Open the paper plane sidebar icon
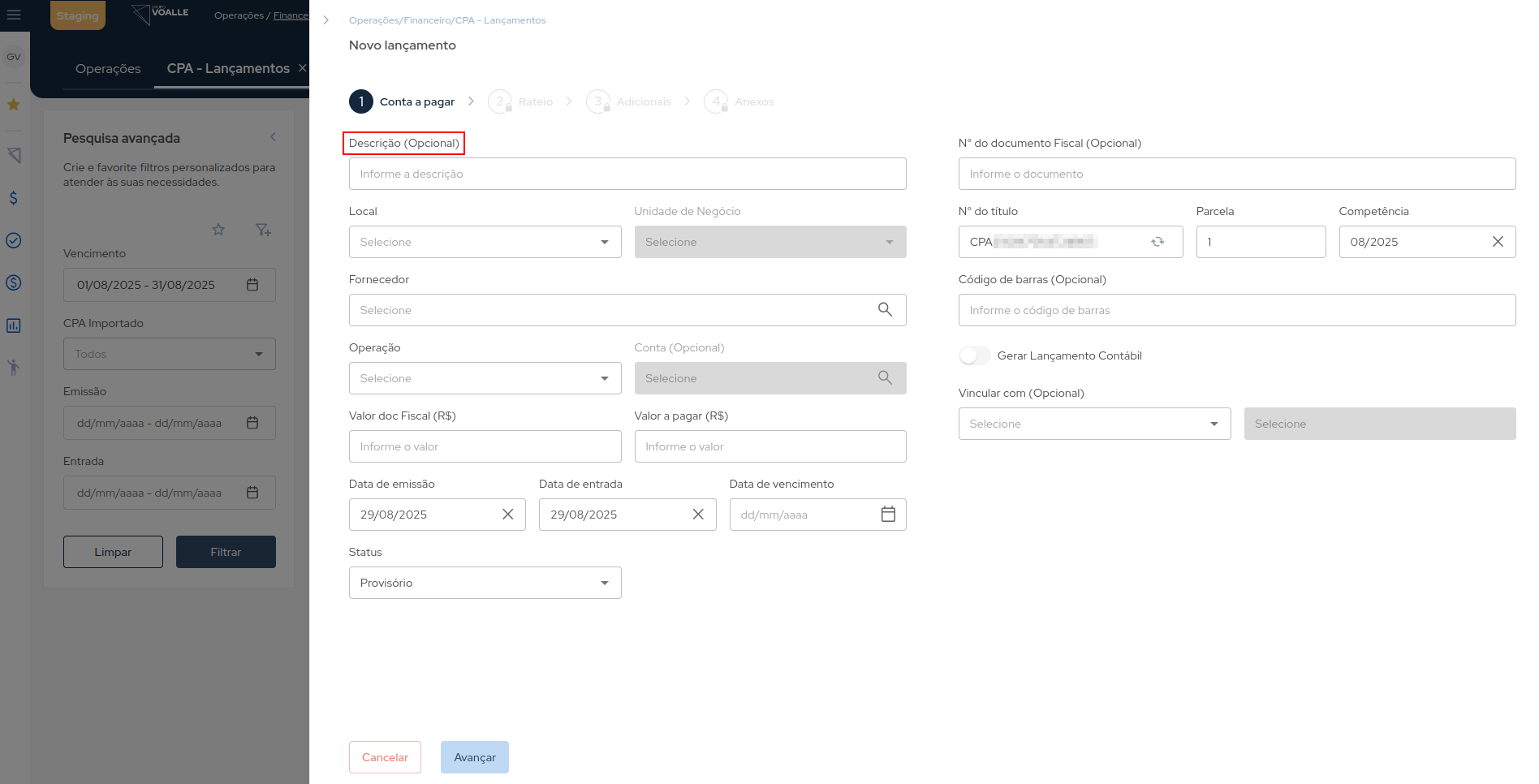The height and width of the screenshot is (784, 1539). [14, 155]
